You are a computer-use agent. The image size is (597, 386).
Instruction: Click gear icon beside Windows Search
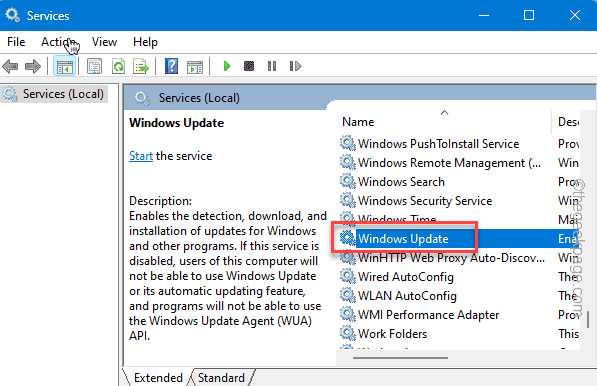click(x=347, y=182)
